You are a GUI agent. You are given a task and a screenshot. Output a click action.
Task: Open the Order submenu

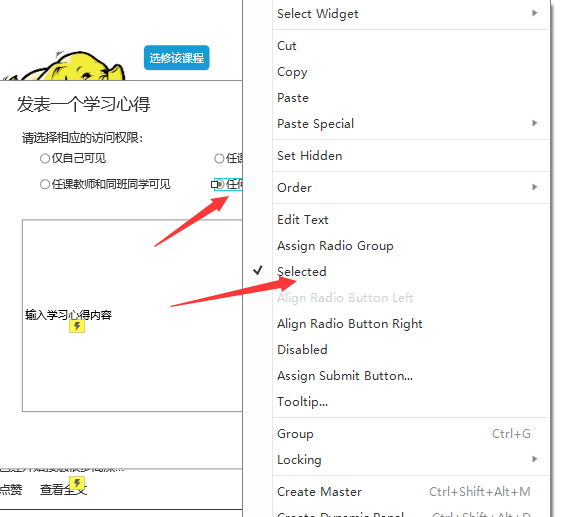pyautogui.click(x=411, y=187)
